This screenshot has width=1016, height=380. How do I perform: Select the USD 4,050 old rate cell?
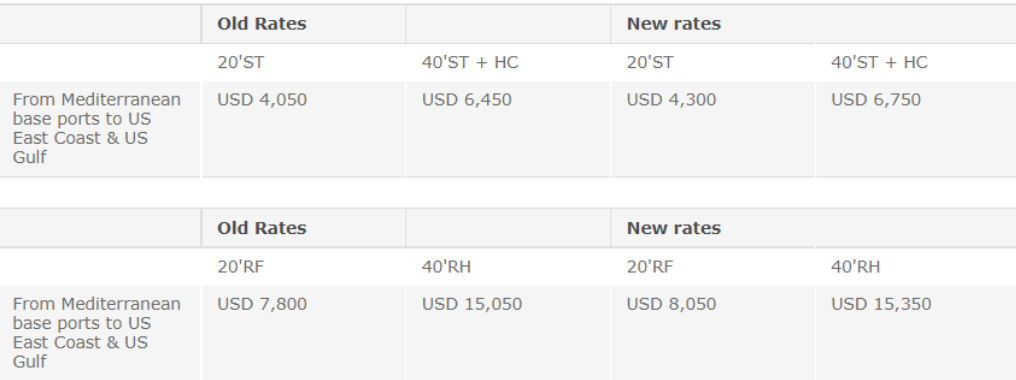point(262,100)
